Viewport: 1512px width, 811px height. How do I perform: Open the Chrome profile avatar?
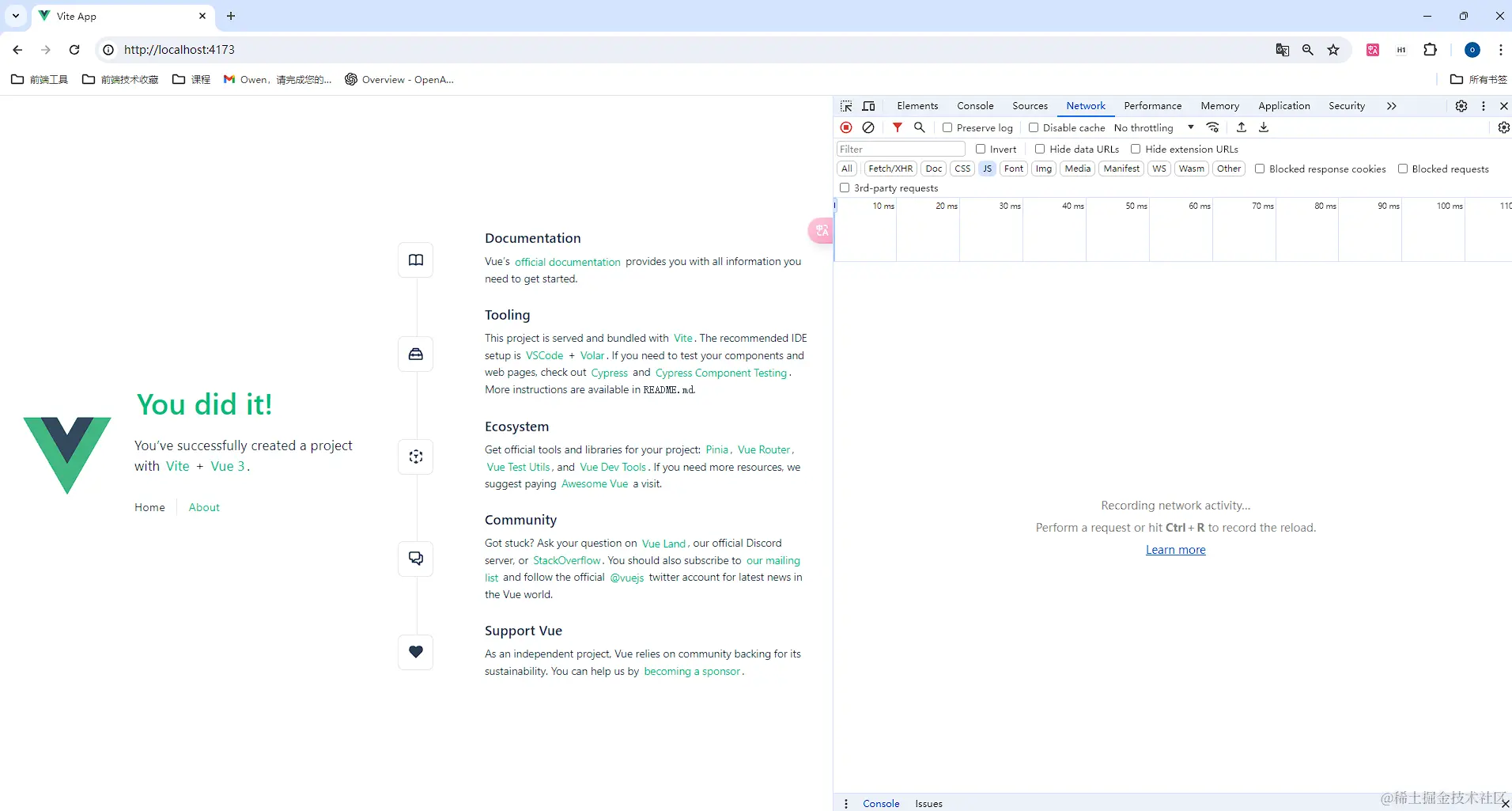pos(1472,50)
